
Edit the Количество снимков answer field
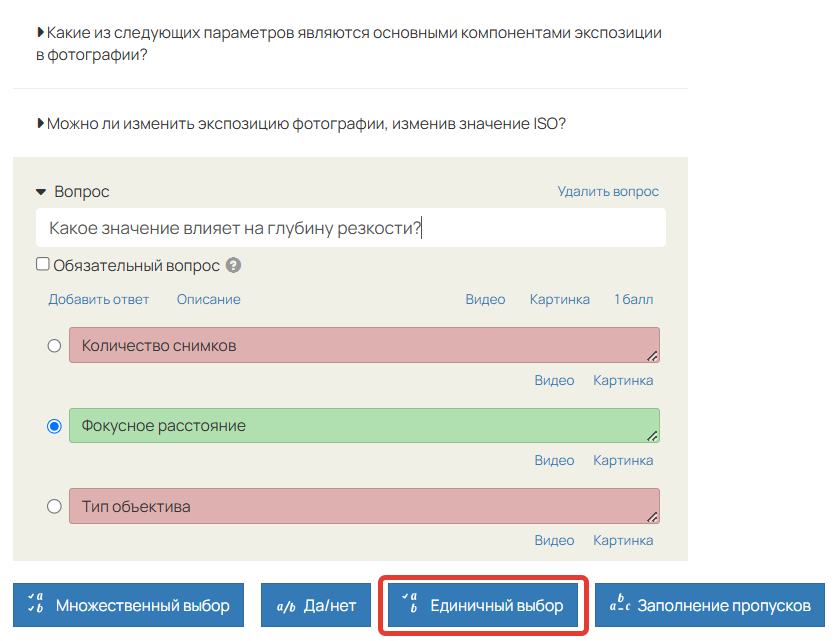coord(364,345)
